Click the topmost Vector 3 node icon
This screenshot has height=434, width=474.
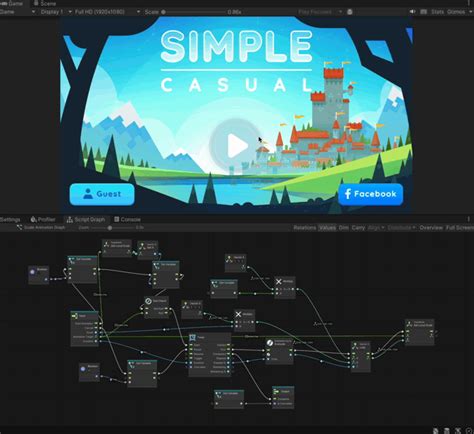pos(229,259)
